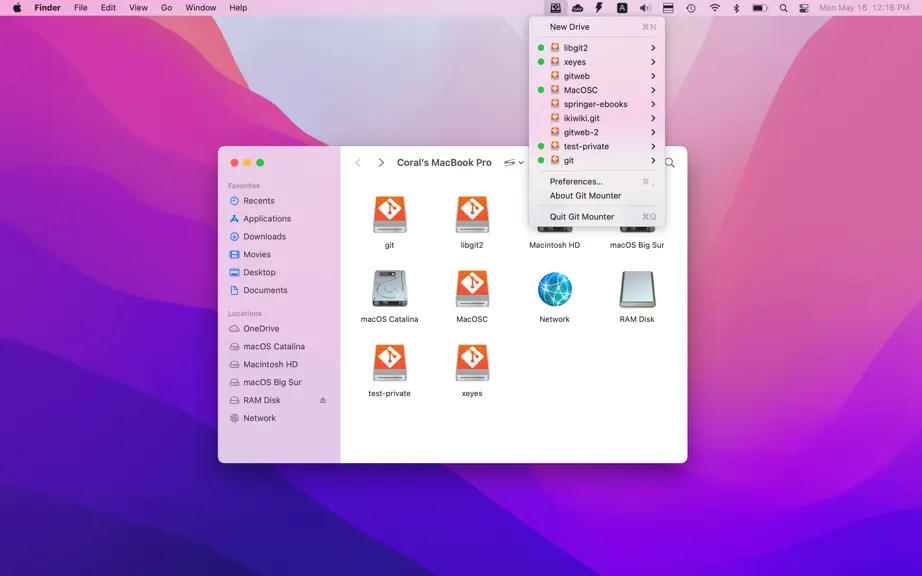The height and width of the screenshot is (576, 922).
Task: Expand the ikiwiki.git submenu arrow
Action: (x=653, y=119)
